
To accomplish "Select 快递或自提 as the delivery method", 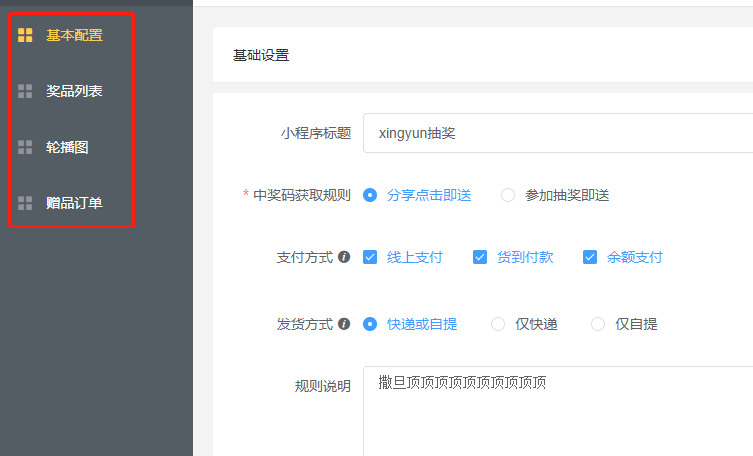I will [370, 324].
